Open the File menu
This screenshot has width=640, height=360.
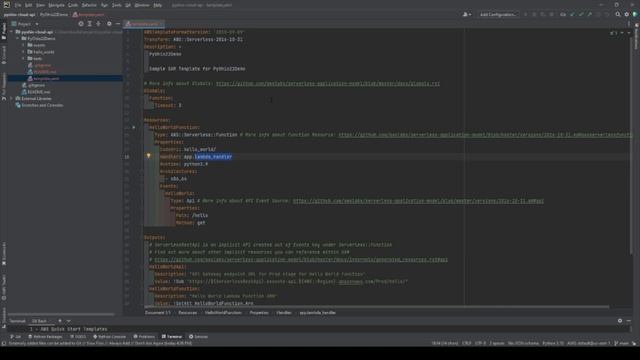[18, 5]
